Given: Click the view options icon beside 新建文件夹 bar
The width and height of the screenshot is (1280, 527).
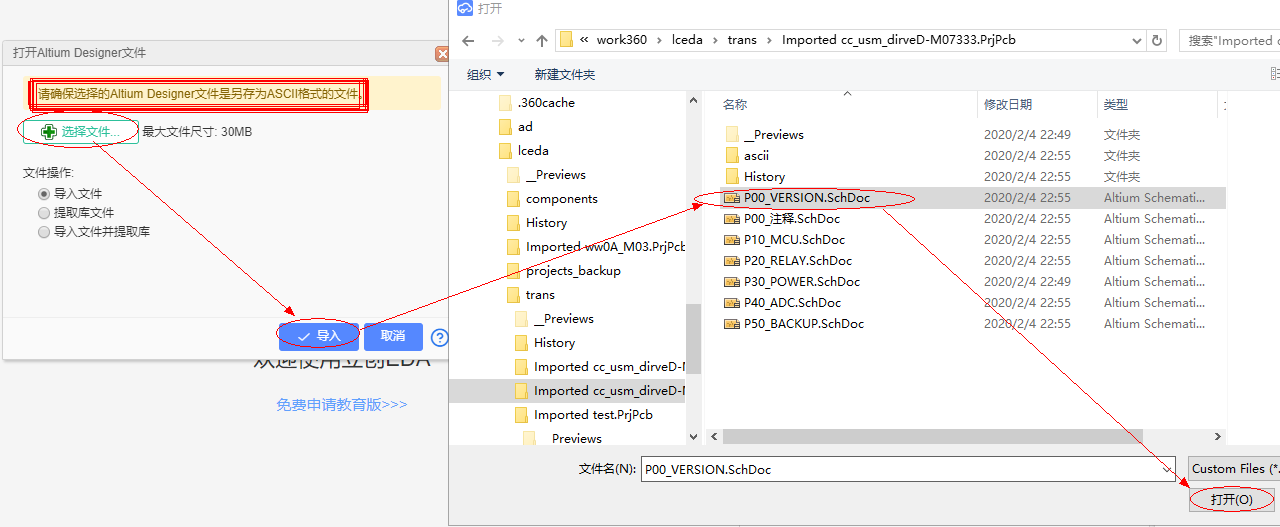Looking at the screenshot, I should [x=1276, y=74].
